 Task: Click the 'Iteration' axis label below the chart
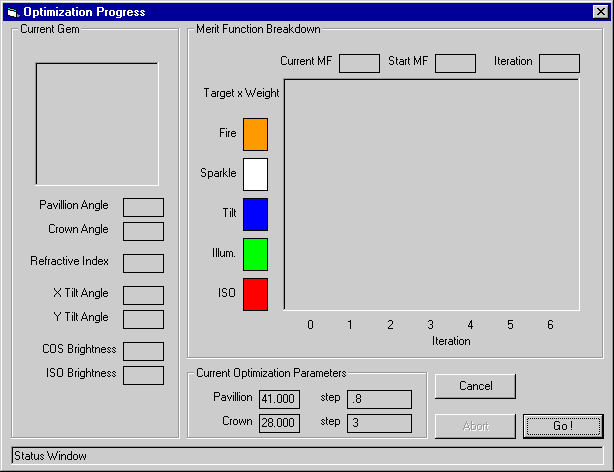point(451,341)
